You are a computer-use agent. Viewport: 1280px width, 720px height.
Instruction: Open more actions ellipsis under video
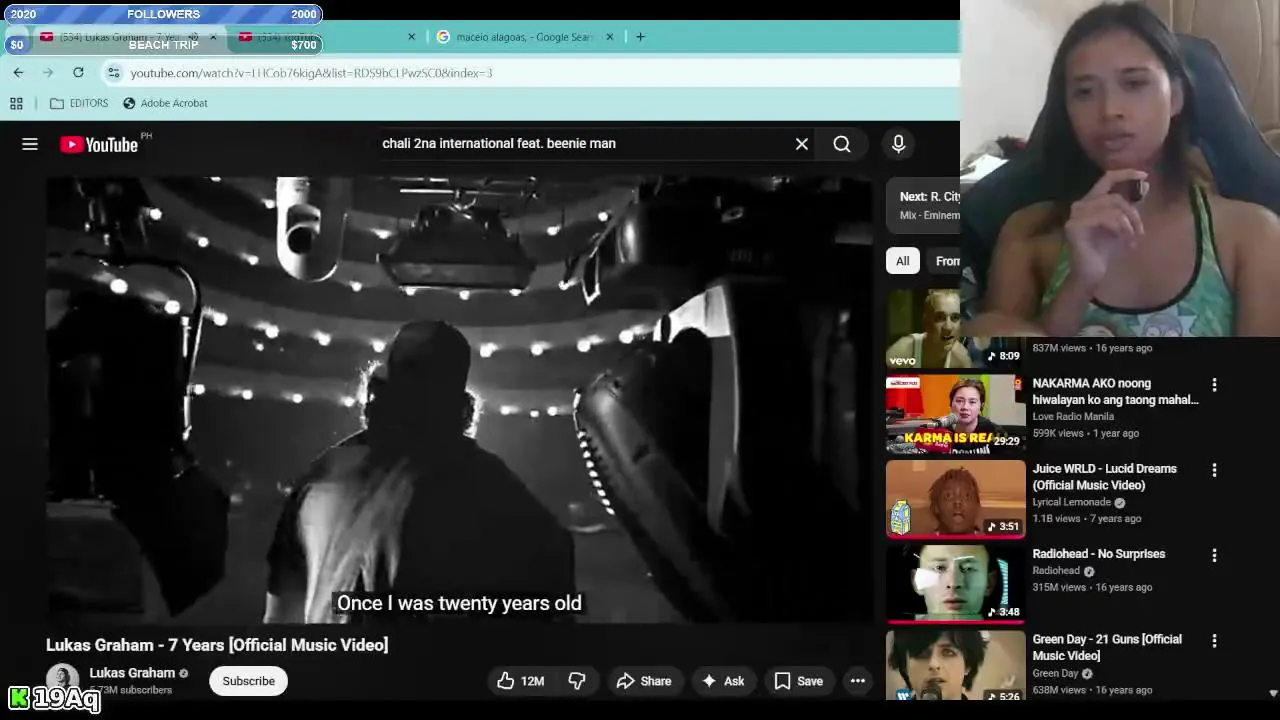[x=858, y=681]
